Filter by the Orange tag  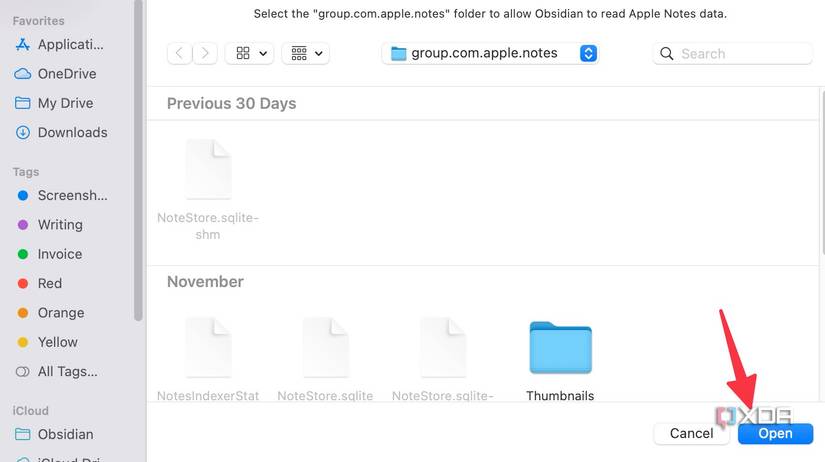tap(51, 313)
